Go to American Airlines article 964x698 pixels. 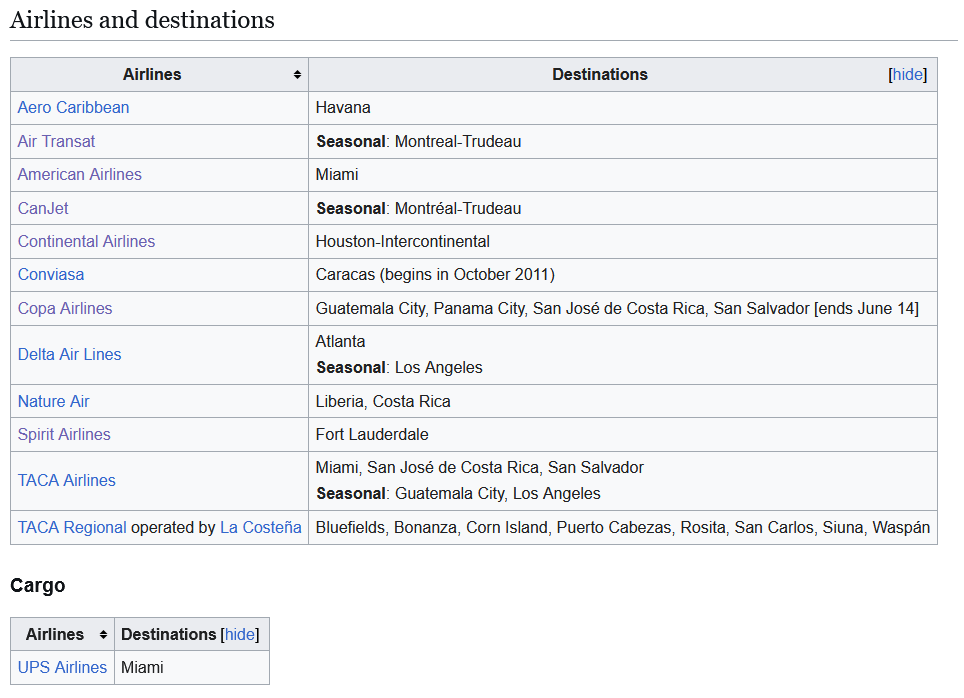pos(80,175)
